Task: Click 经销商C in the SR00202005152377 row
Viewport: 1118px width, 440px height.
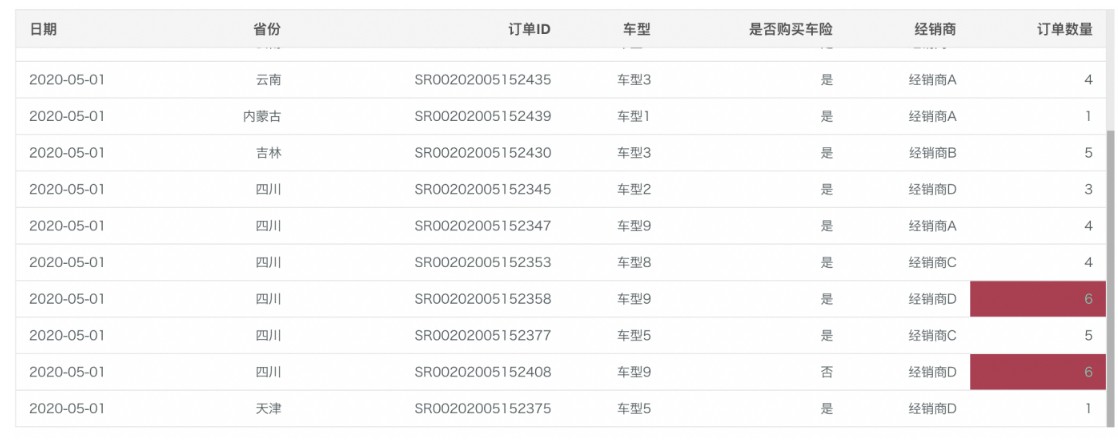Action: 933,336
